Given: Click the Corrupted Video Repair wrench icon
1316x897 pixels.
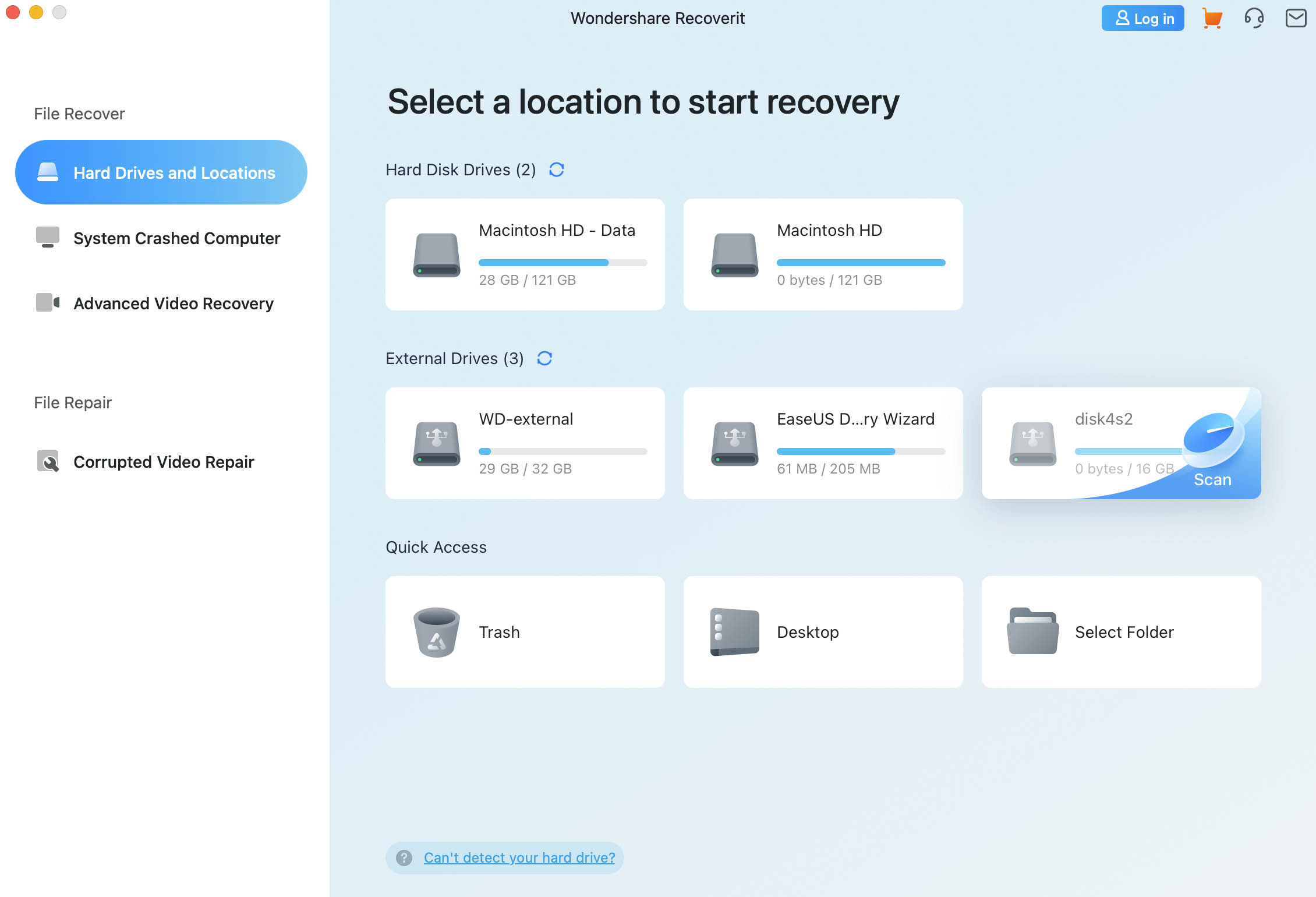Looking at the screenshot, I should click(48, 461).
